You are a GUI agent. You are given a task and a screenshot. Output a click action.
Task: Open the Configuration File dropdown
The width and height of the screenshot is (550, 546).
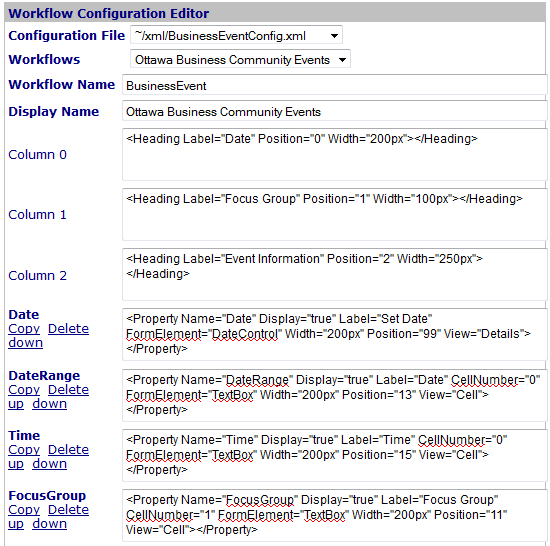(x=236, y=35)
